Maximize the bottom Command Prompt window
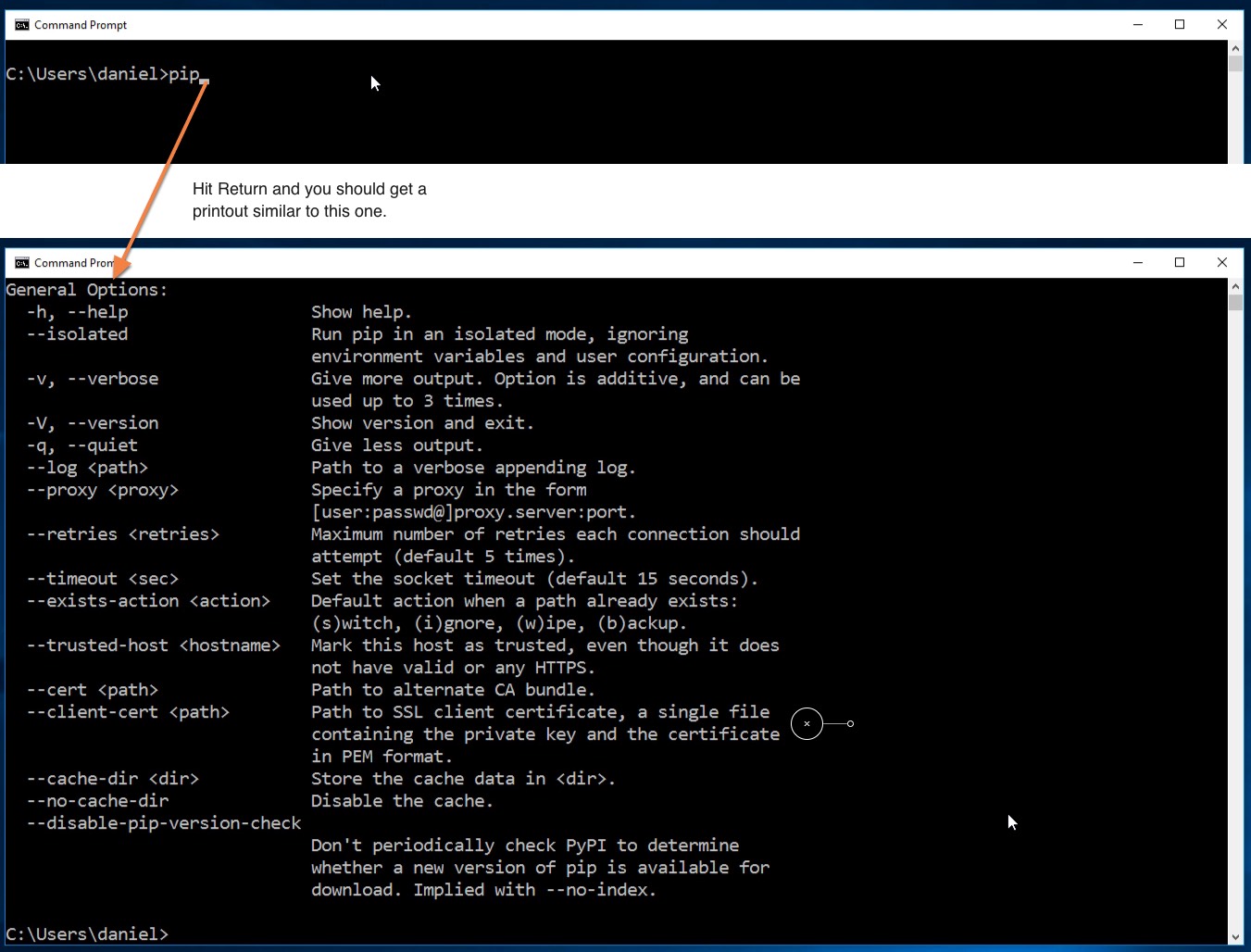The width and height of the screenshot is (1251, 952). click(x=1179, y=262)
